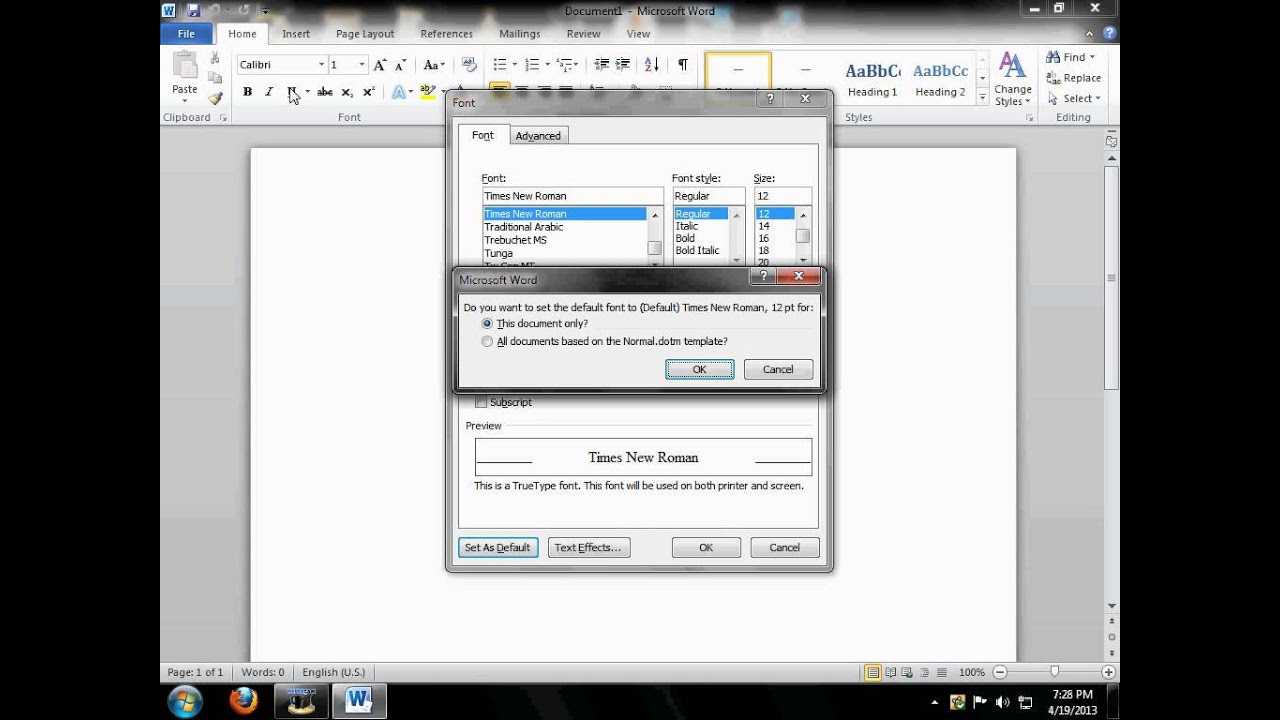Viewport: 1280px width, 720px height.
Task: Click the Zoom Out minus button
Action: tap(1000, 672)
